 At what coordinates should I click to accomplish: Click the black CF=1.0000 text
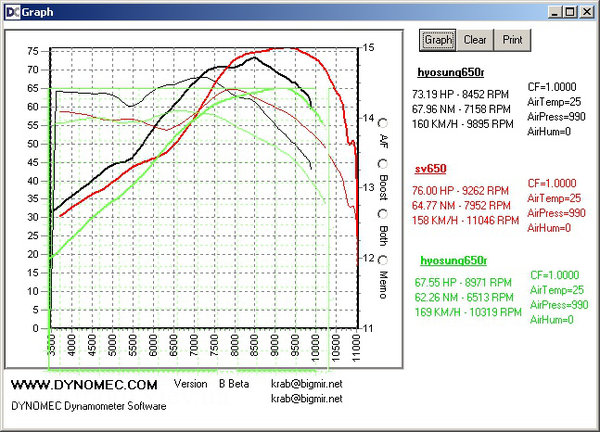click(552, 87)
